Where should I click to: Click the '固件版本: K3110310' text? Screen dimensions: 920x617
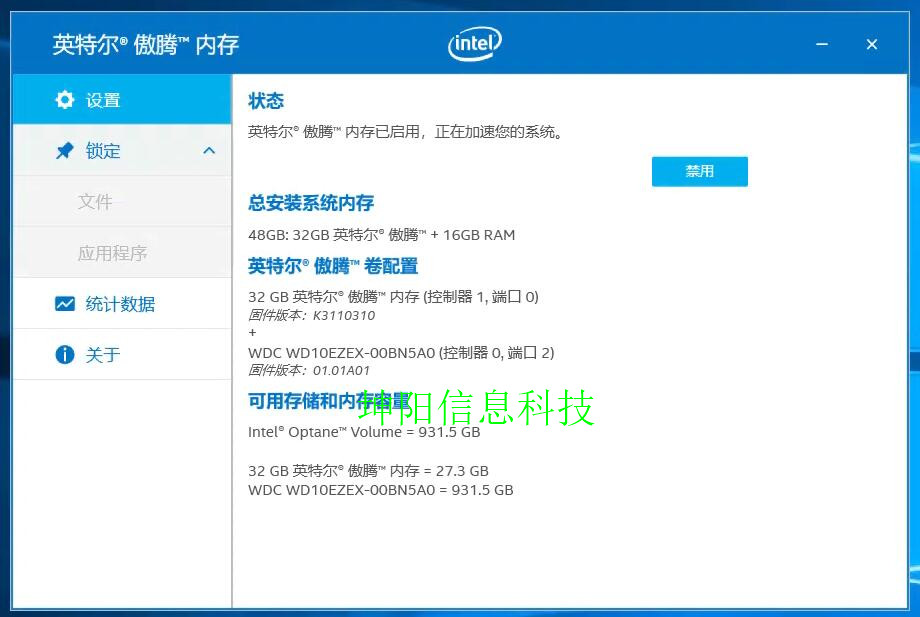pyautogui.click(x=312, y=316)
